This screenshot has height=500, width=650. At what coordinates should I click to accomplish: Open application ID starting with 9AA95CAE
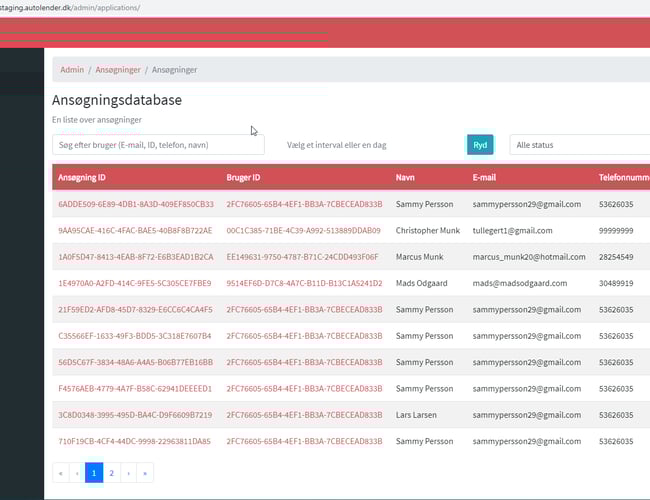(135, 230)
